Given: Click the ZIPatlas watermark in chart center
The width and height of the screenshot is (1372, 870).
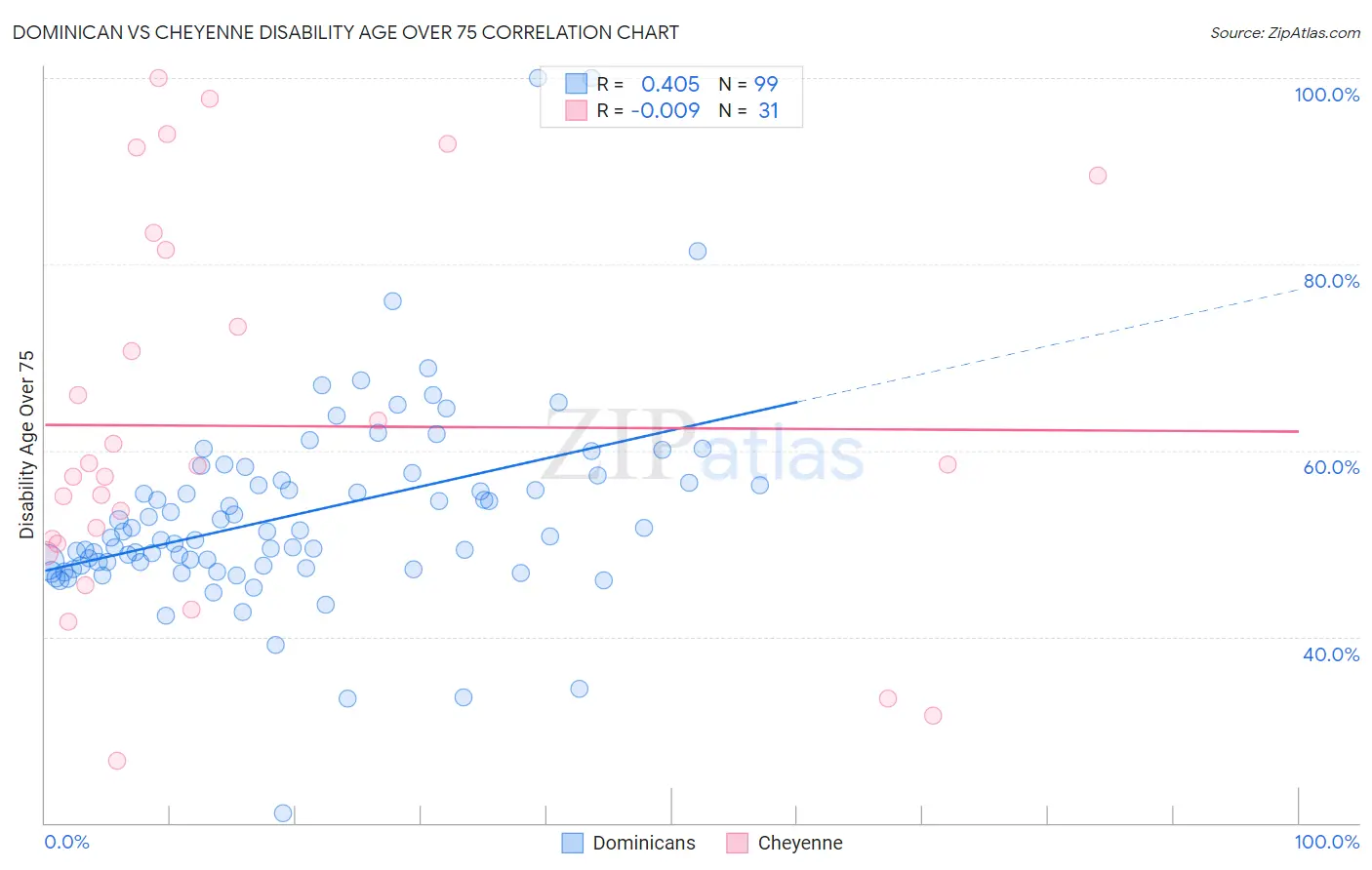Looking at the screenshot, I should (x=703, y=448).
